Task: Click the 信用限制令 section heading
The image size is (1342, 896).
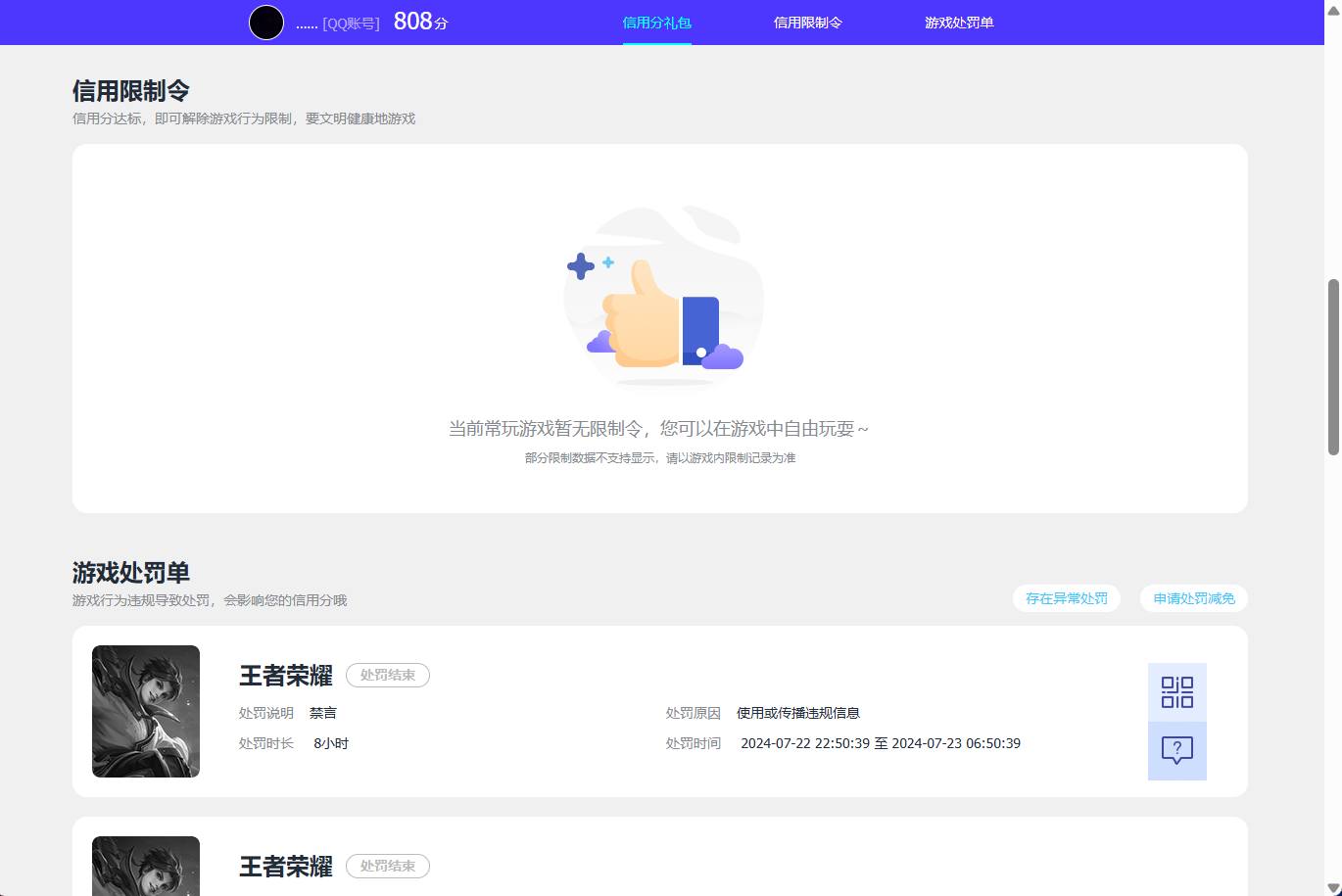Action: [x=131, y=91]
